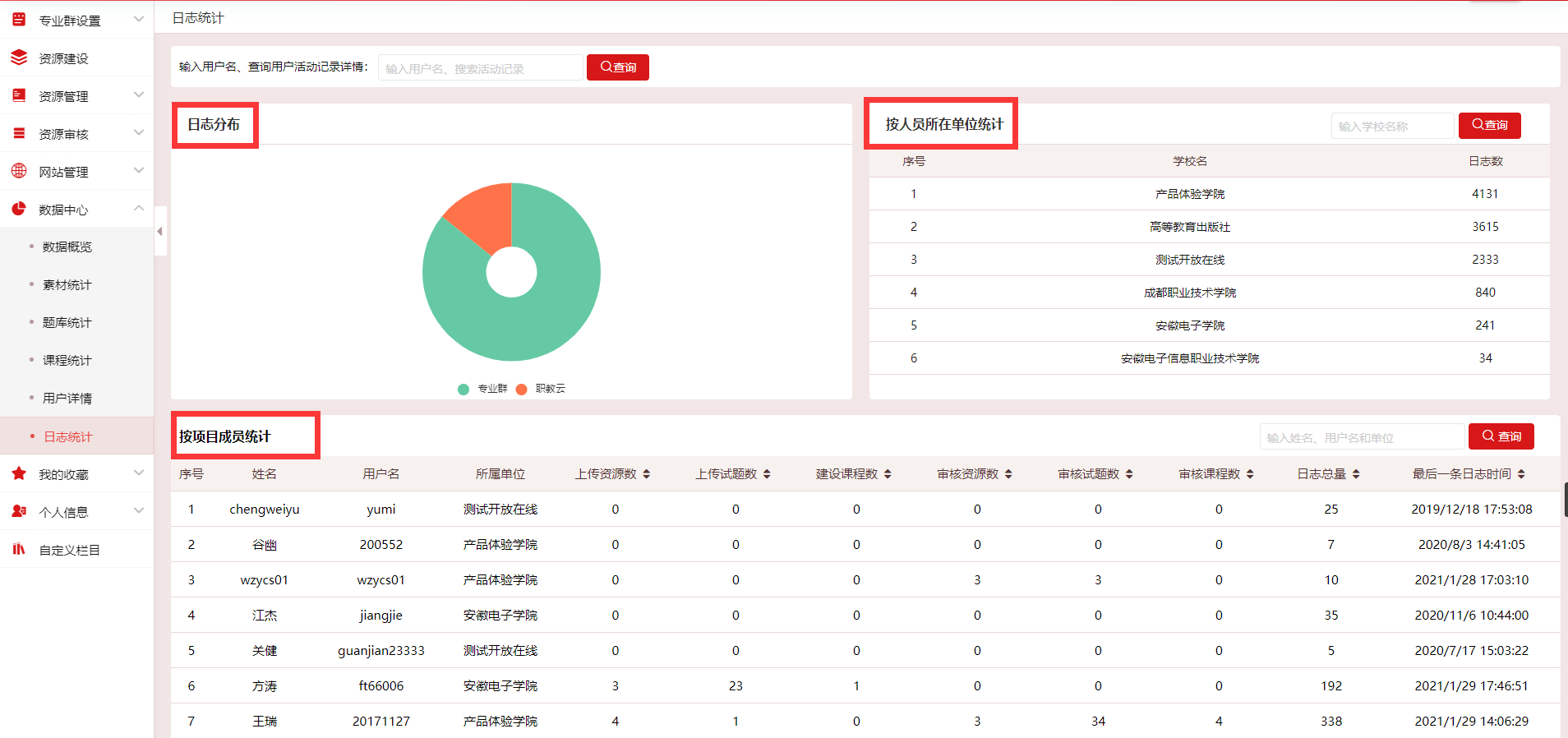Click 产品体验学院 in the school table
The height and width of the screenshot is (738, 1568).
[x=1190, y=194]
